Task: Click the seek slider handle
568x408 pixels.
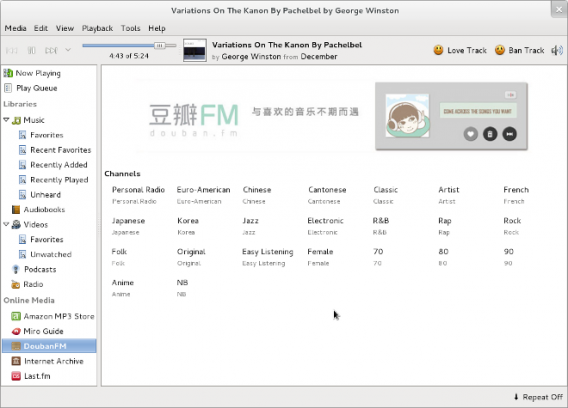Action: coord(160,45)
